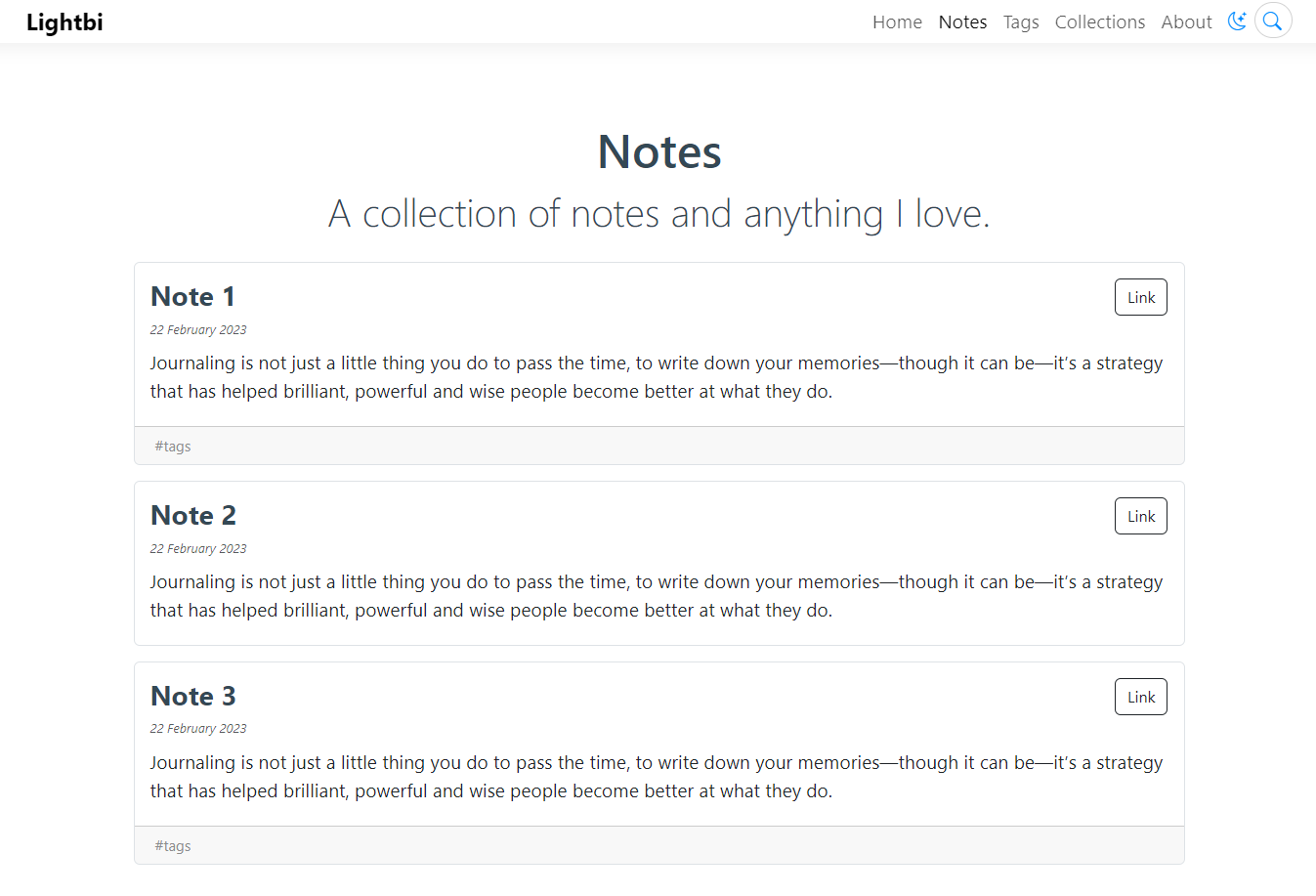Open search with the magnifying glass icon
The height and width of the screenshot is (896, 1316).
point(1272,21)
